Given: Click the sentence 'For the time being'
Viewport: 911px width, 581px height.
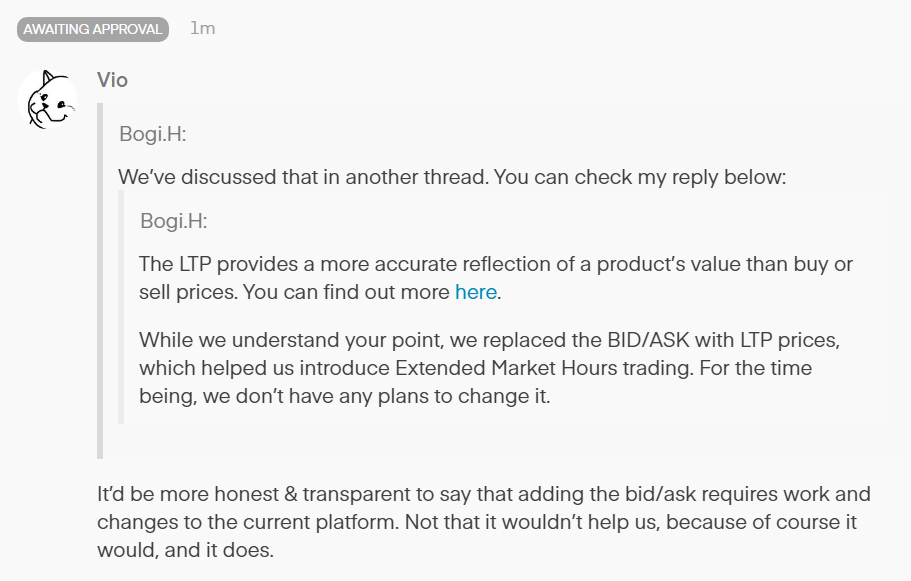Looking at the screenshot, I should click(476, 381).
